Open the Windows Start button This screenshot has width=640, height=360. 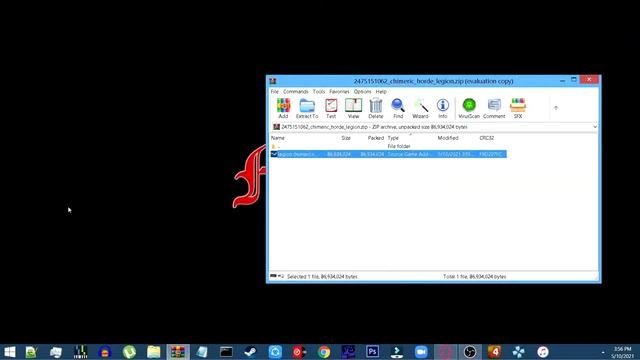10,352
